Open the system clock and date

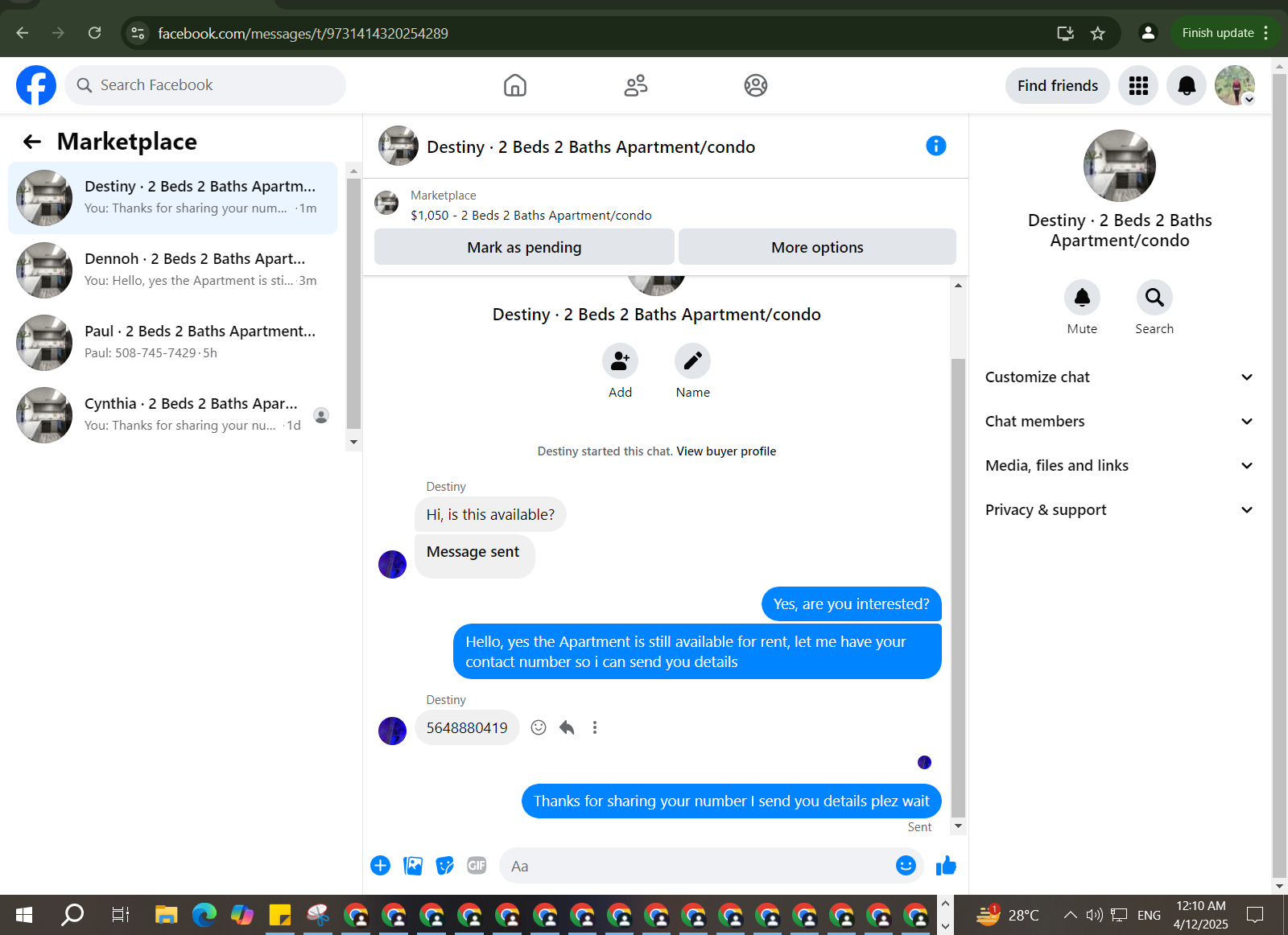coord(1200,915)
